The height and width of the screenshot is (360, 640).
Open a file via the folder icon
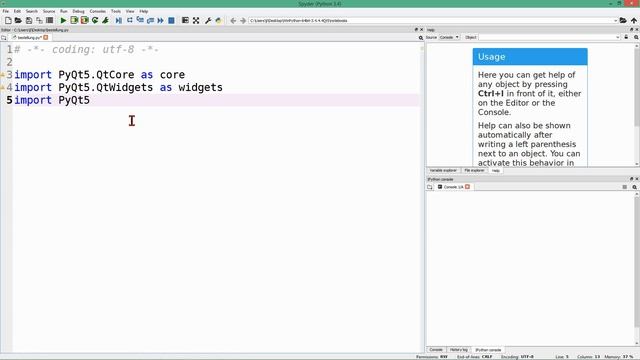[x=18, y=20]
